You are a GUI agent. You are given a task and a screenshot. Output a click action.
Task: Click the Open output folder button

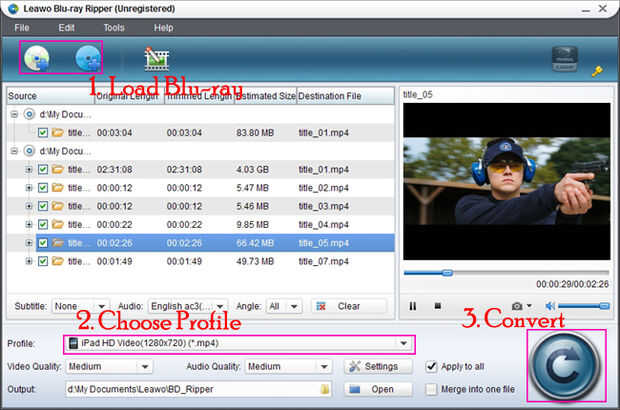pyautogui.click(x=378, y=389)
